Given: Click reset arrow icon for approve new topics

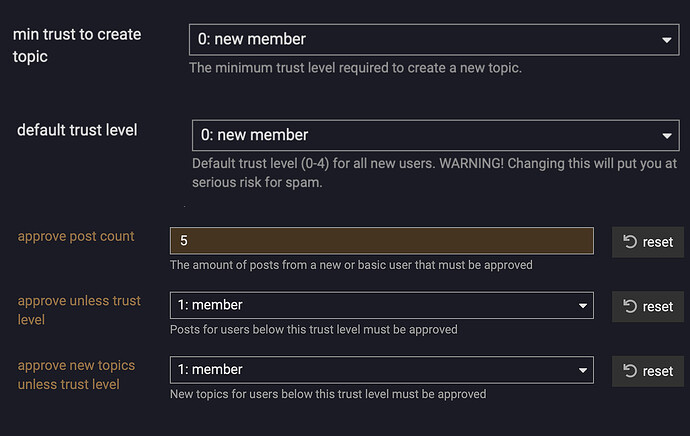Looking at the screenshot, I should coord(630,371).
